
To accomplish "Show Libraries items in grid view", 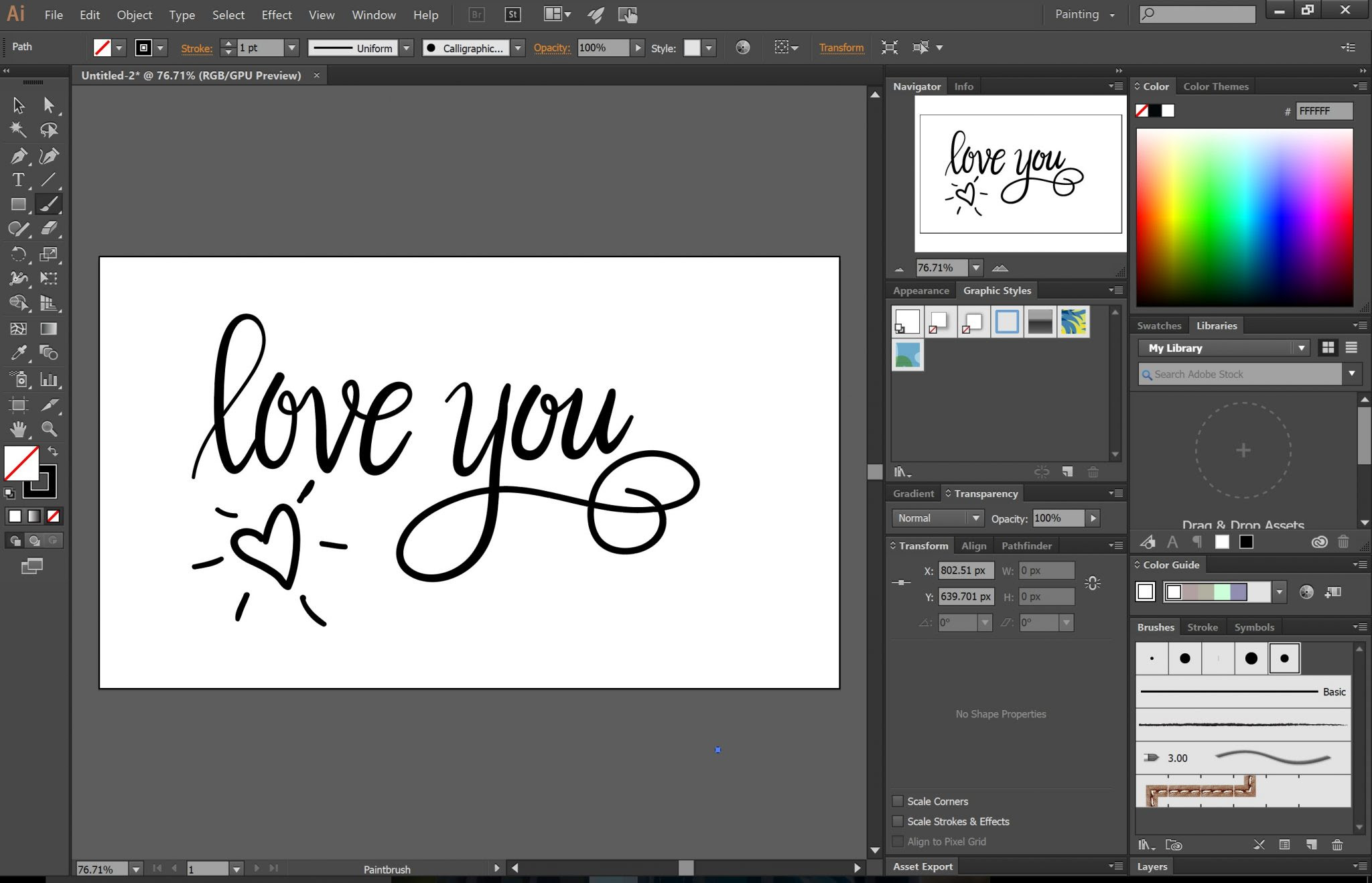I will click(1328, 348).
